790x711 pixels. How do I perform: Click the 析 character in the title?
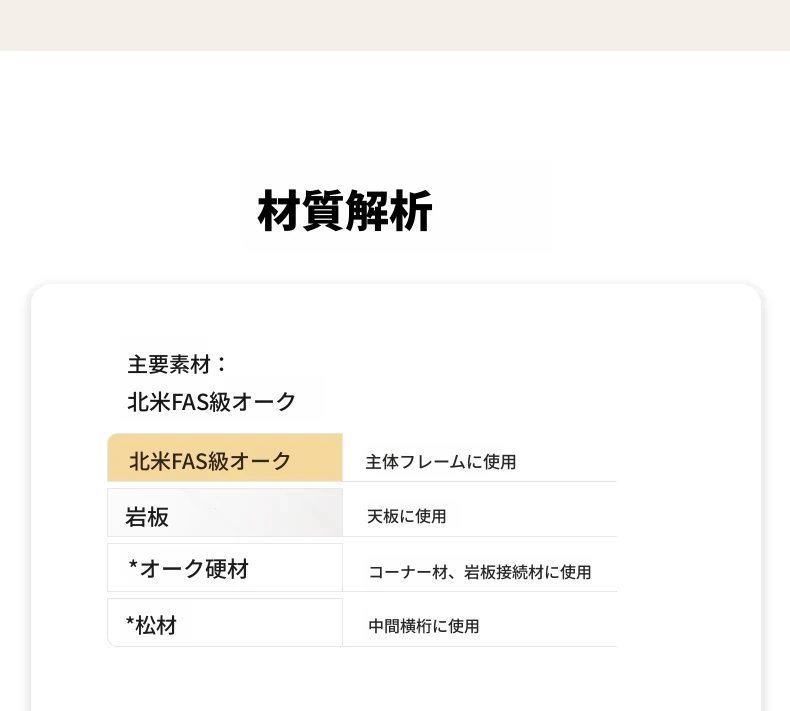(411, 211)
